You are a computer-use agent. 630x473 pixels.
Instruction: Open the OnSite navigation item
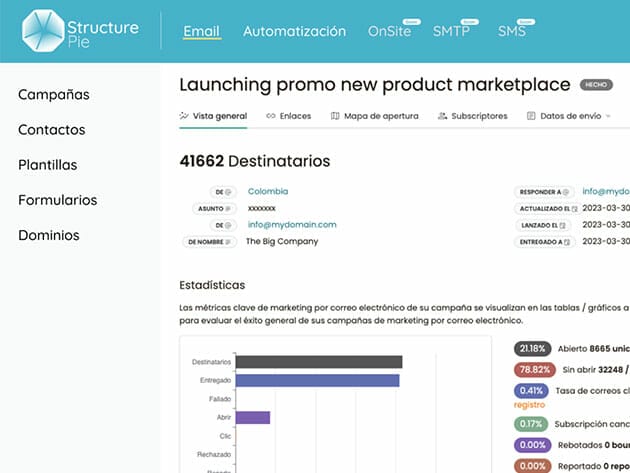click(388, 31)
